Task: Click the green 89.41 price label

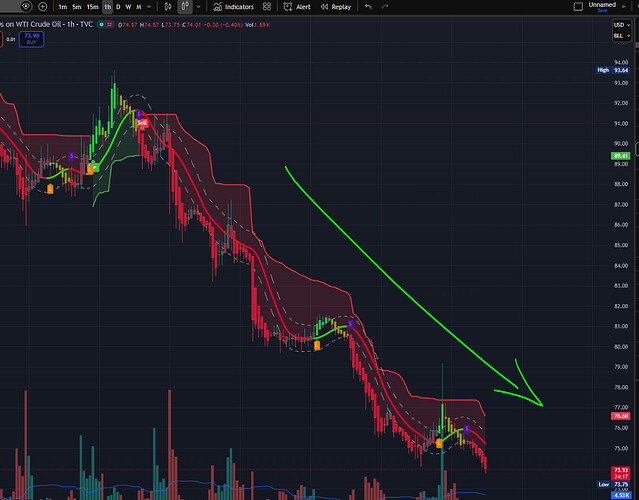Action: pyautogui.click(x=621, y=156)
